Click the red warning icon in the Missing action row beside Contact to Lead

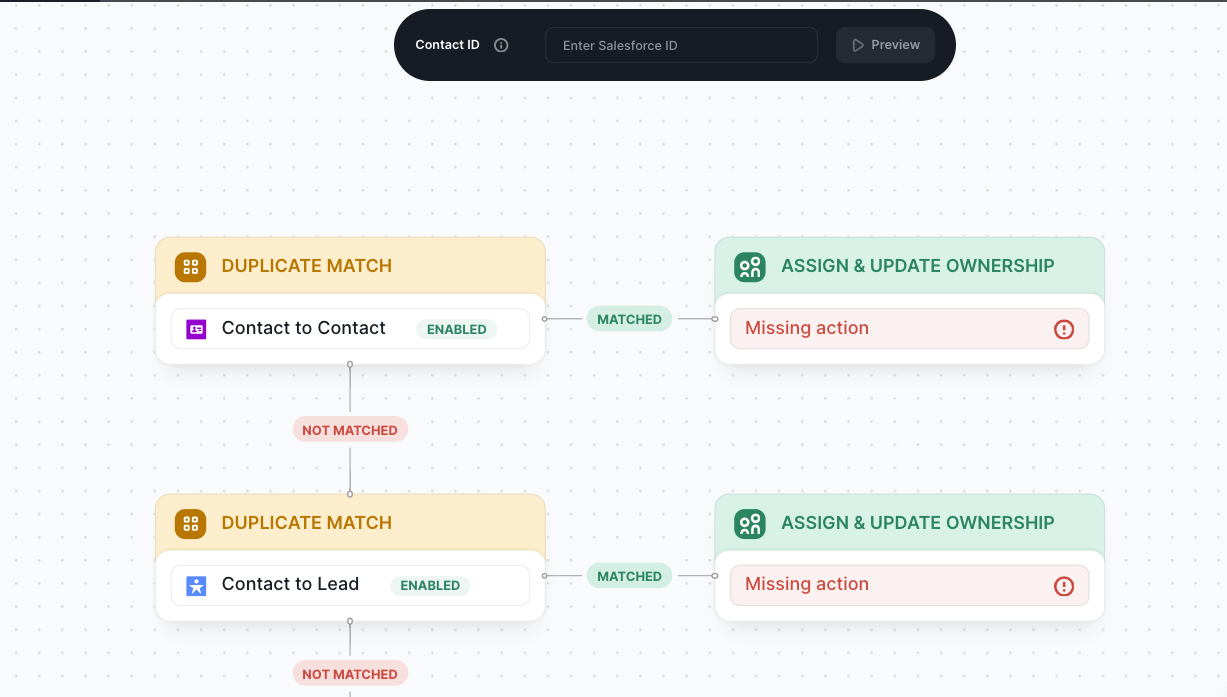pyautogui.click(x=1064, y=586)
